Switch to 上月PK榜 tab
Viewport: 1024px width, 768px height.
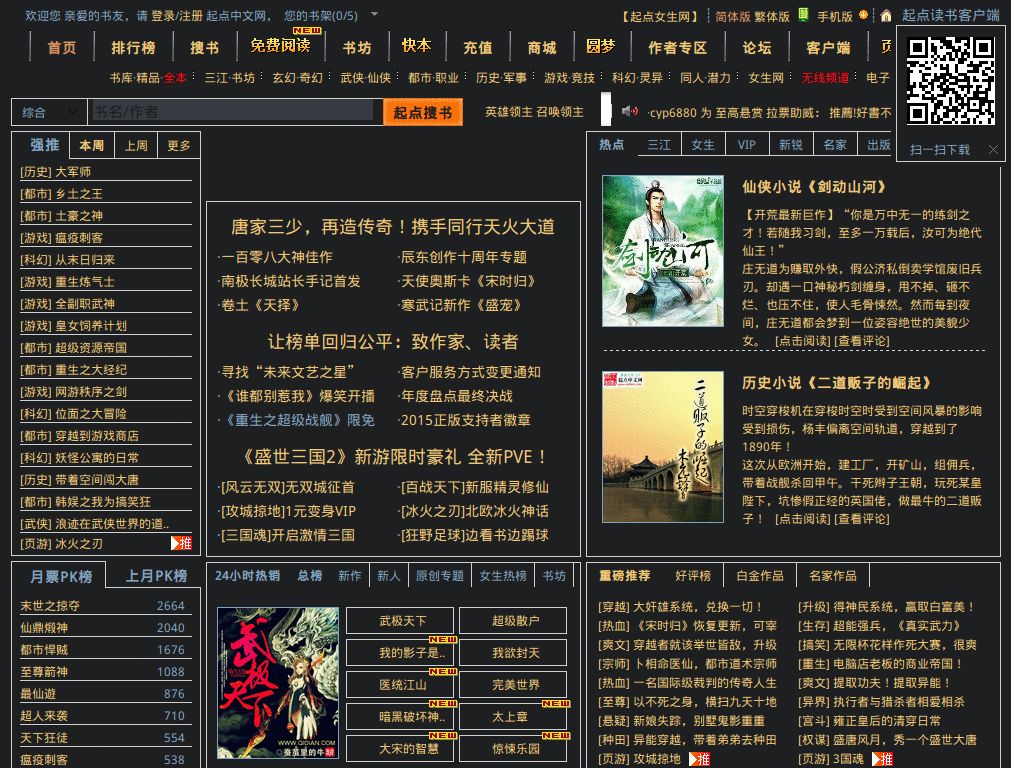click(x=156, y=575)
